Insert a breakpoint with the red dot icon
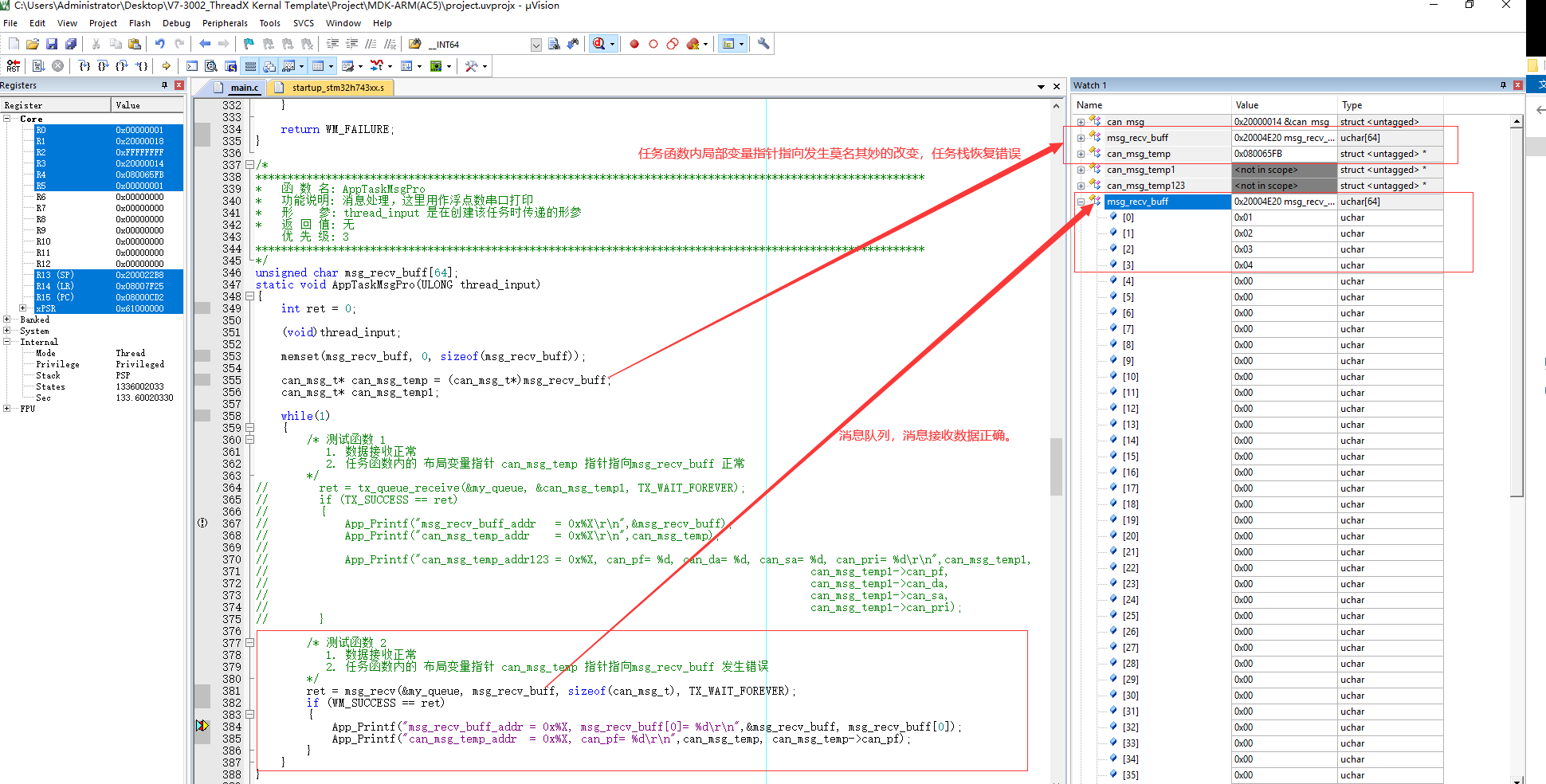 [634, 45]
